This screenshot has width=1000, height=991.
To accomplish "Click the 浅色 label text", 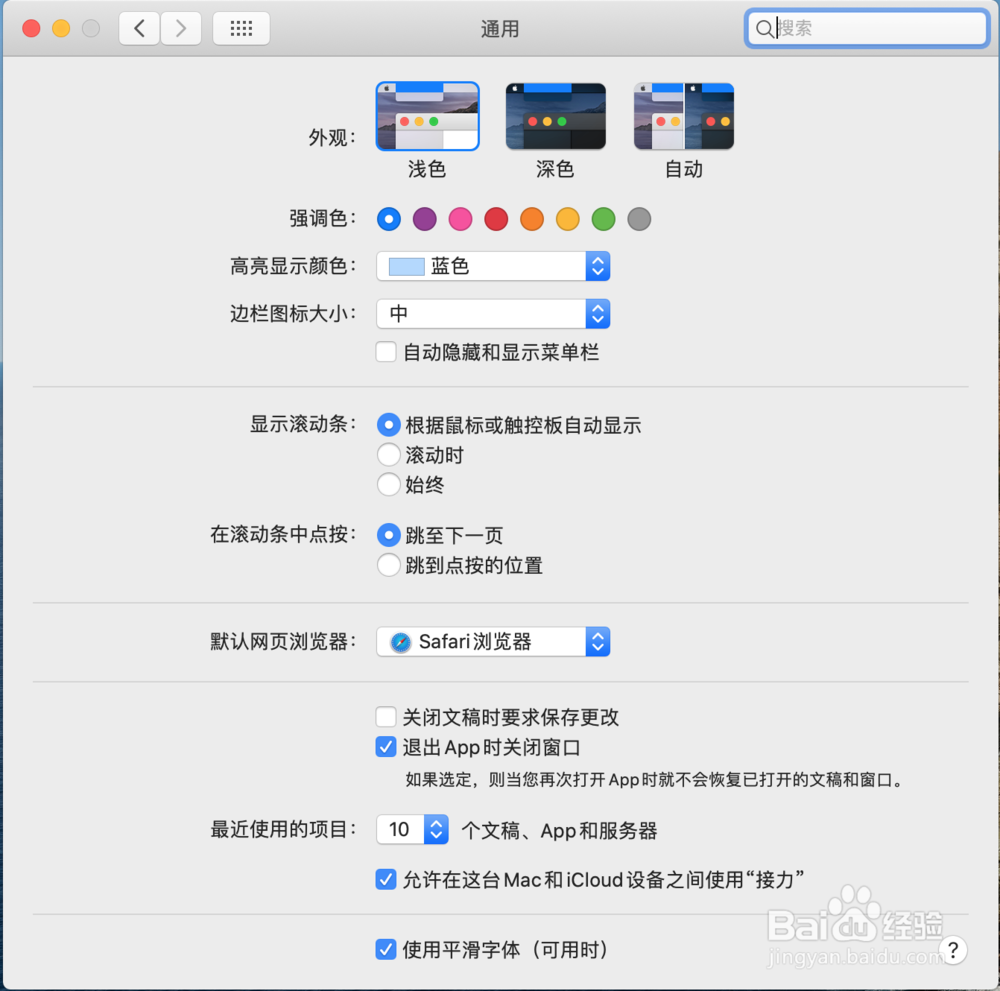I will [x=427, y=170].
